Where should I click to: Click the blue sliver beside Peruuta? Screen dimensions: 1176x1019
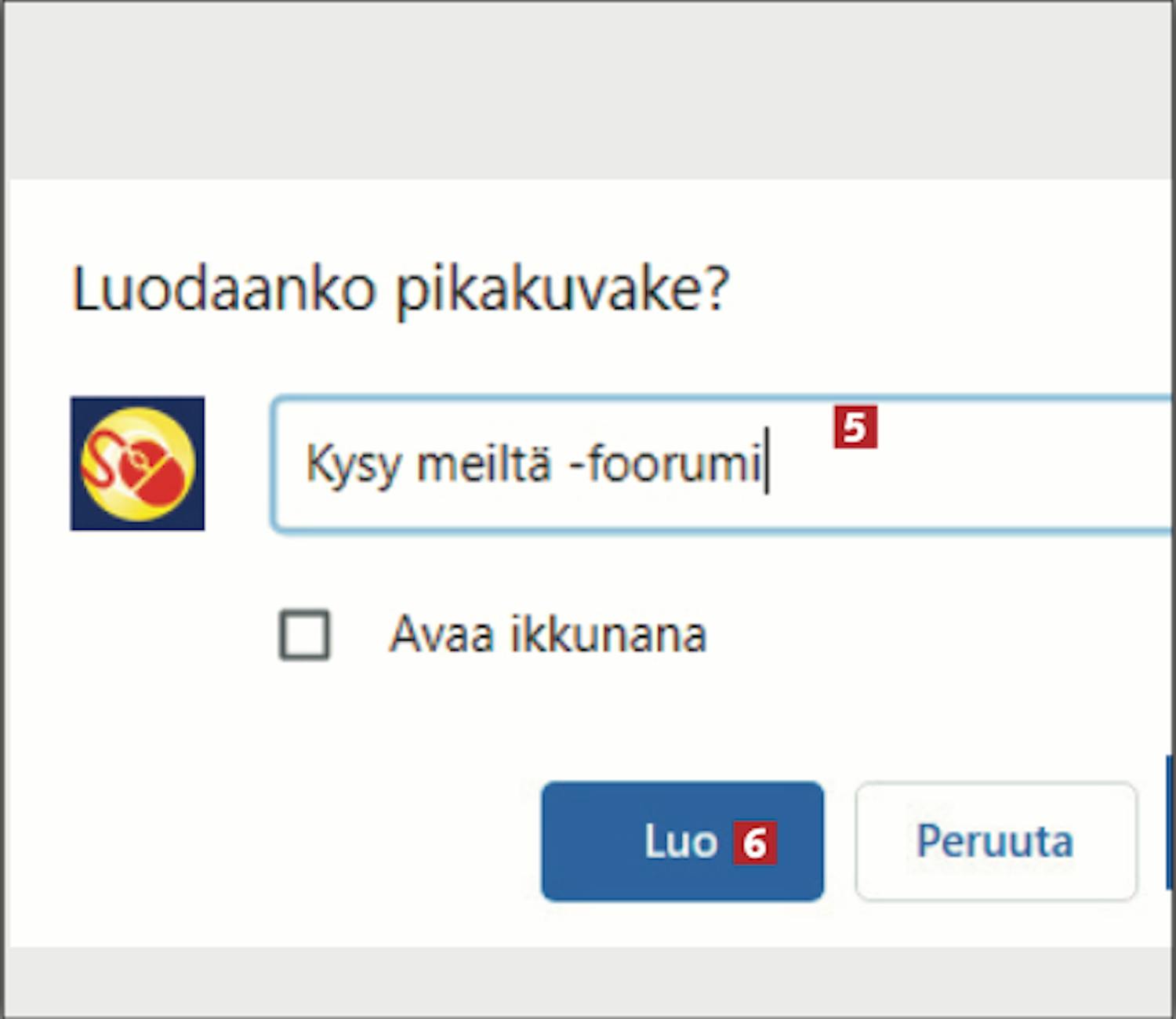pyautogui.click(x=1171, y=822)
